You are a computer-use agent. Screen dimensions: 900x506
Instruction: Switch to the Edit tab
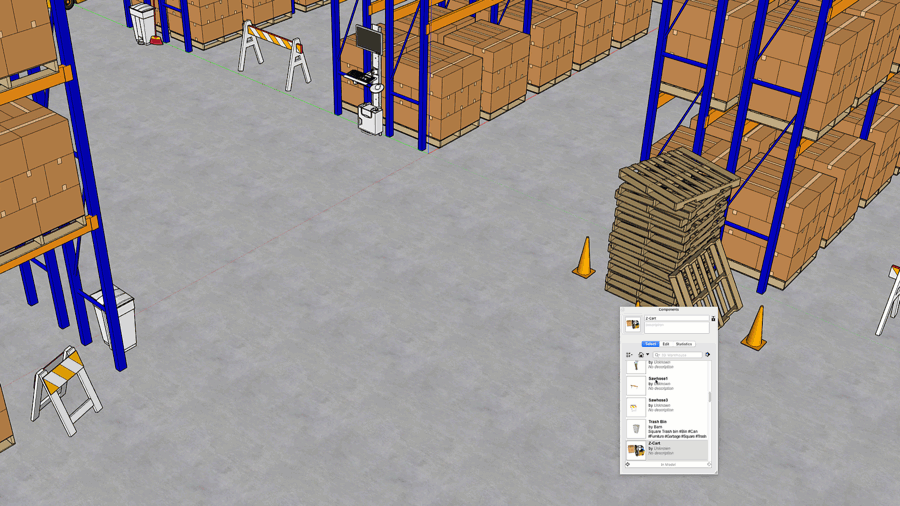(666, 344)
